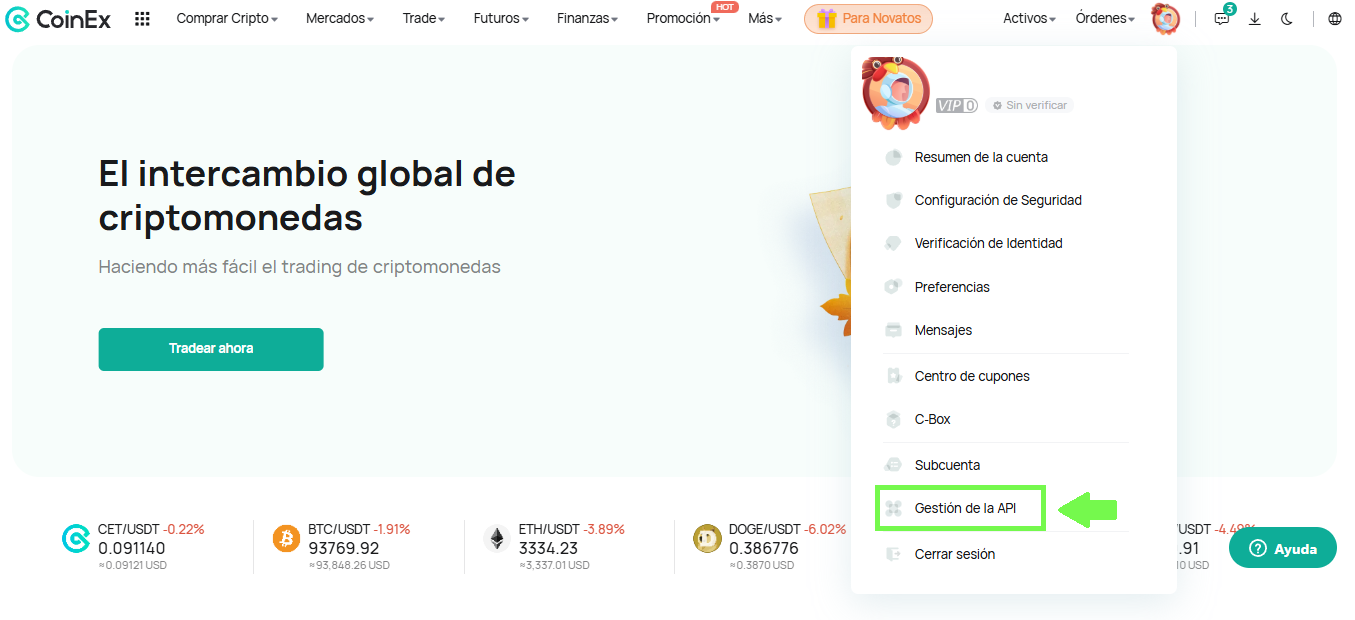Viewport: 1355px width, 620px height.
Task: Click the Dogecoin coin icon
Action: tap(707, 539)
